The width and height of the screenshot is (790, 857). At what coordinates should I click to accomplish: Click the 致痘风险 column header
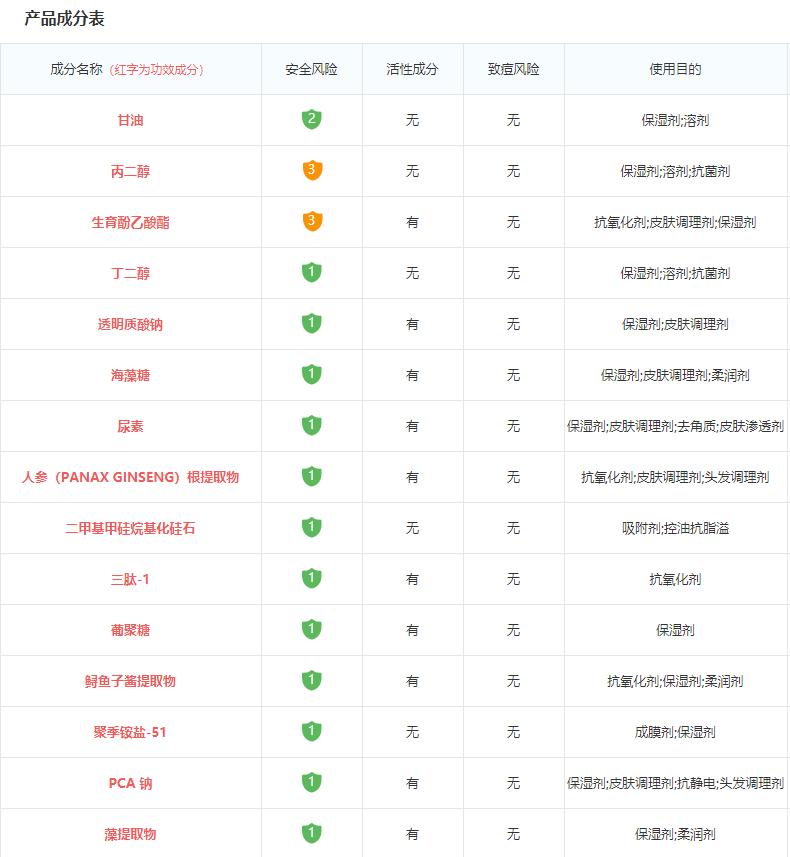(x=513, y=69)
